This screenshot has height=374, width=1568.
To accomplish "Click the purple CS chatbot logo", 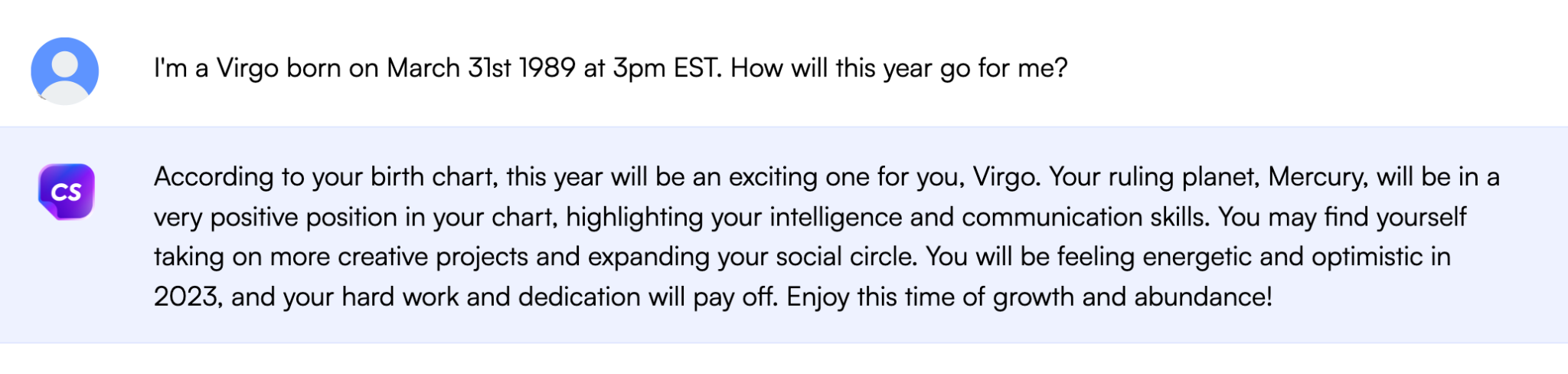I will point(67,192).
